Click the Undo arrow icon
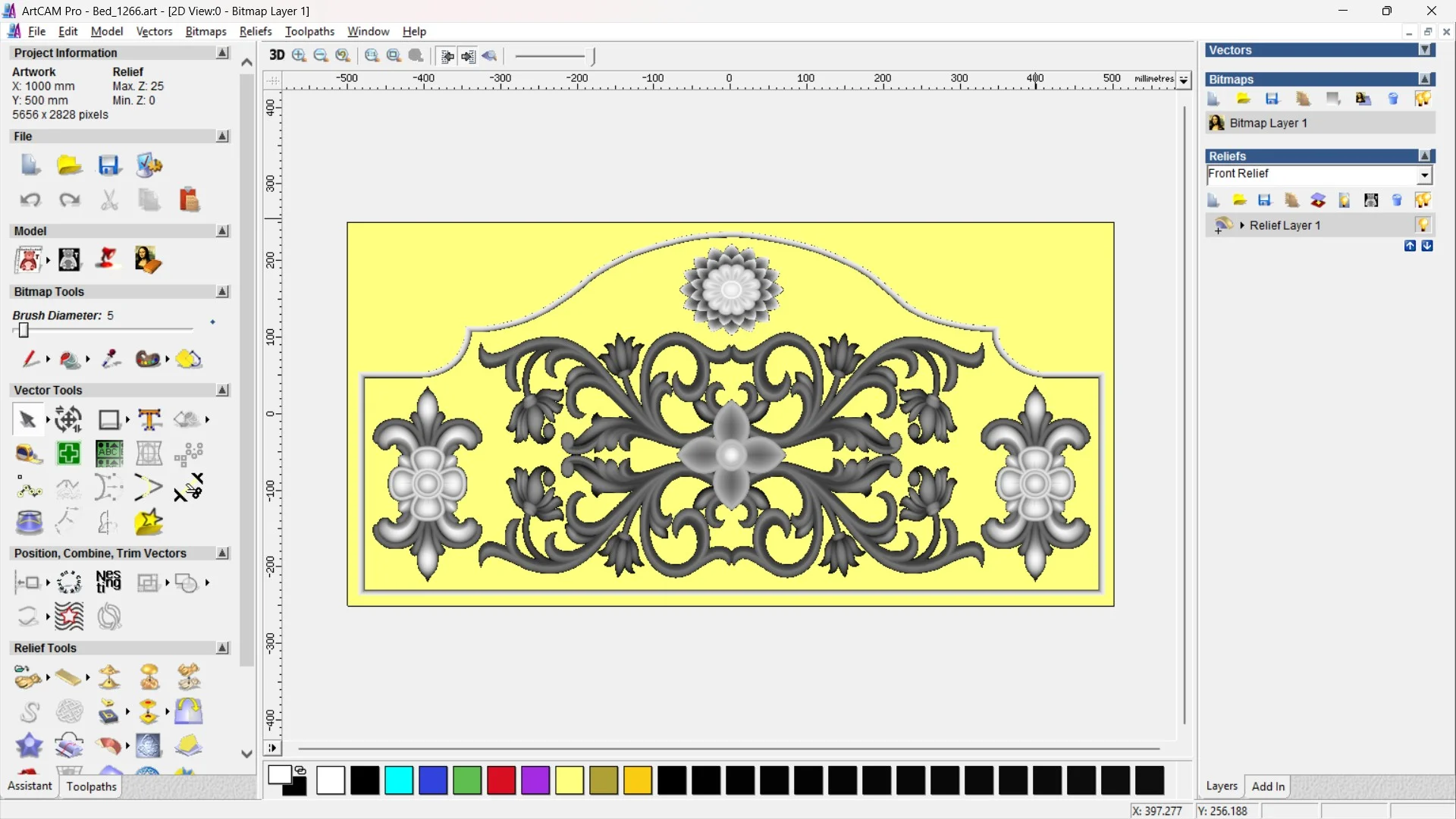1456x819 pixels. (x=30, y=200)
